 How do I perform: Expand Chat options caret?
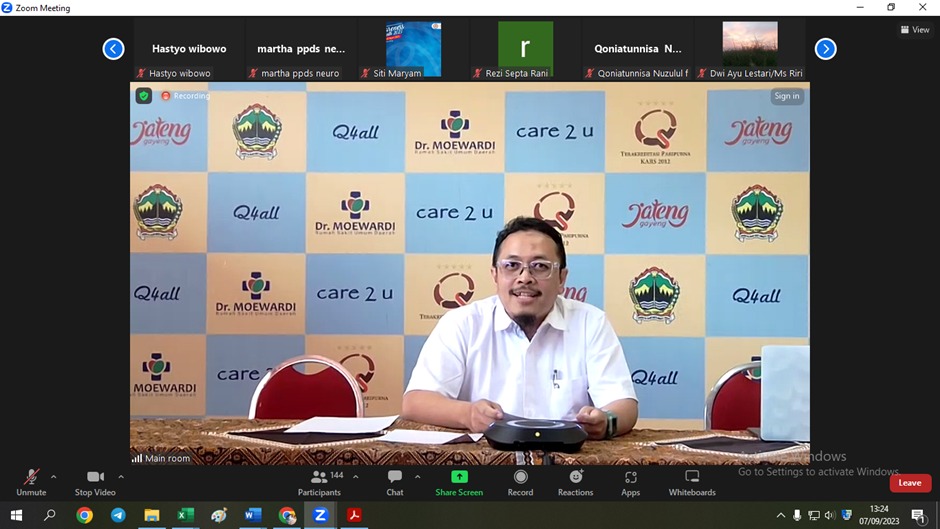(417, 477)
